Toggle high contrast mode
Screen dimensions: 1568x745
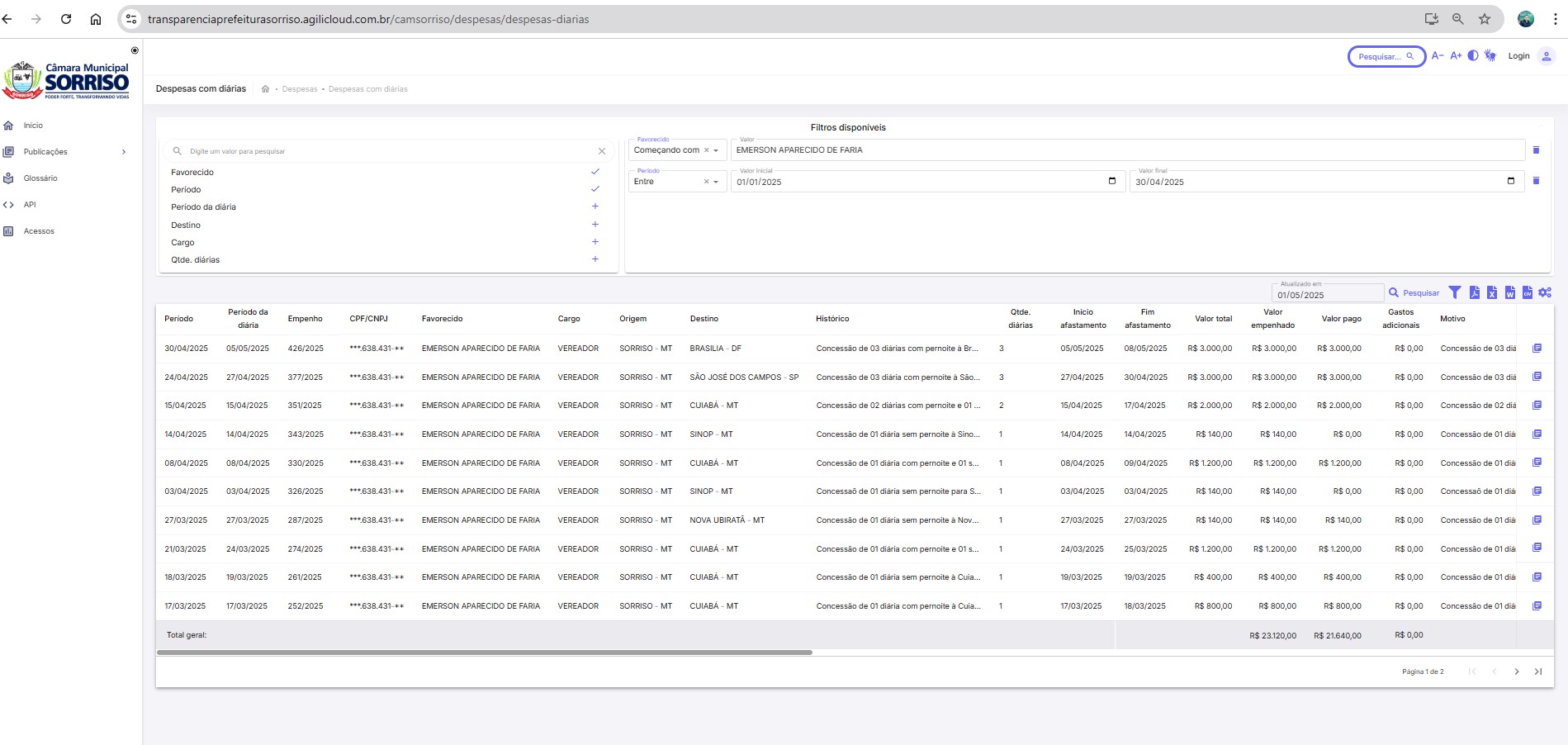[x=1473, y=56]
